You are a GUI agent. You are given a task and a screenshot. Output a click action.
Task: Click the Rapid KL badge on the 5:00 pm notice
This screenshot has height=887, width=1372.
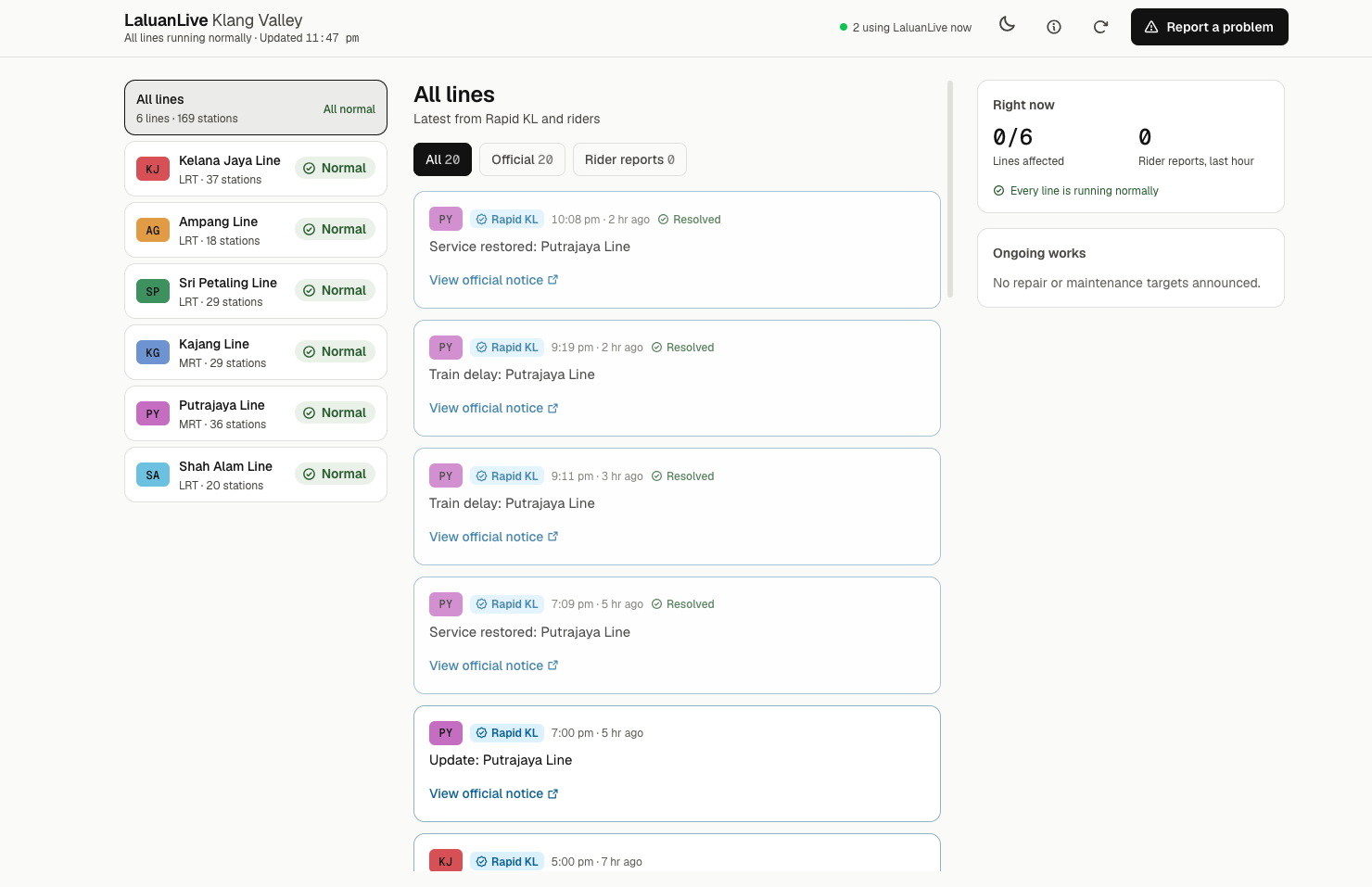pyautogui.click(x=507, y=862)
